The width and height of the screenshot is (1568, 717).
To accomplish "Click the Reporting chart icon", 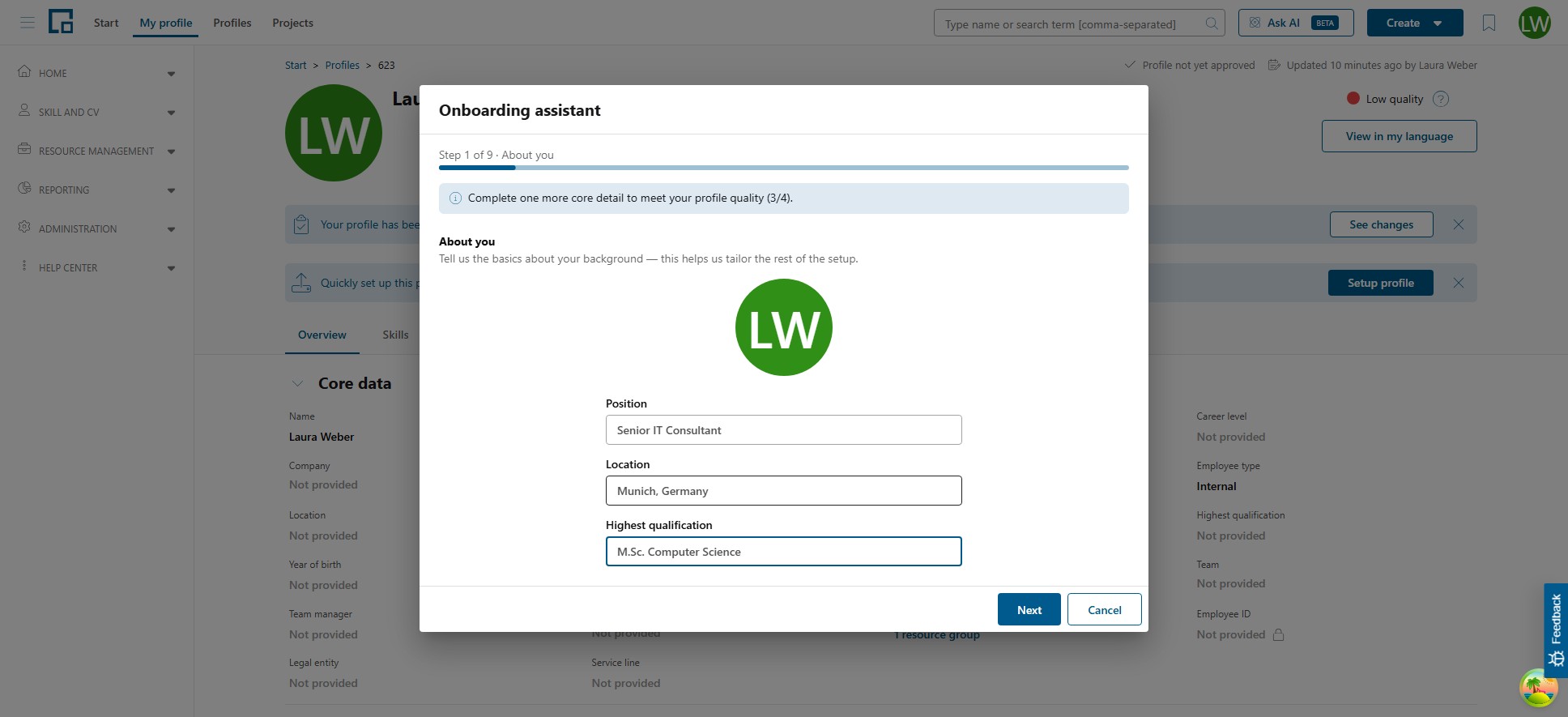I will pyautogui.click(x=24, y=188).
